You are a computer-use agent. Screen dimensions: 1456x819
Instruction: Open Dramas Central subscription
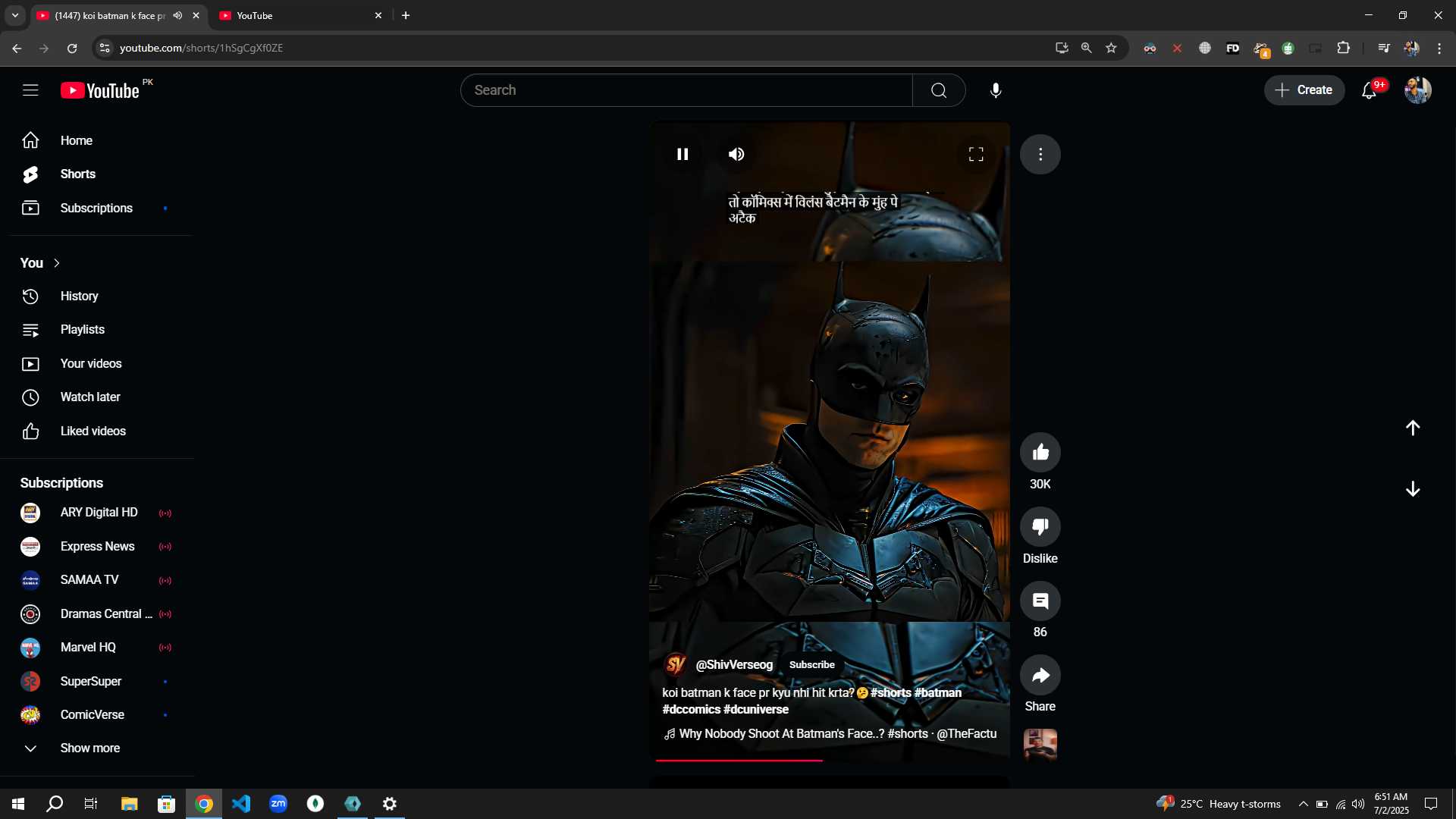tap(96, 613)
